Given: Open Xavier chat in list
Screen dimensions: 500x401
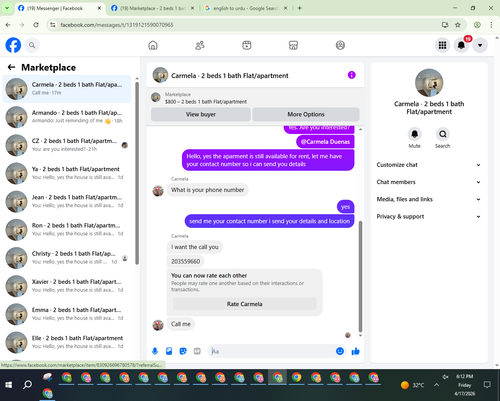Looking at the screenshot, I should [67, 286].
